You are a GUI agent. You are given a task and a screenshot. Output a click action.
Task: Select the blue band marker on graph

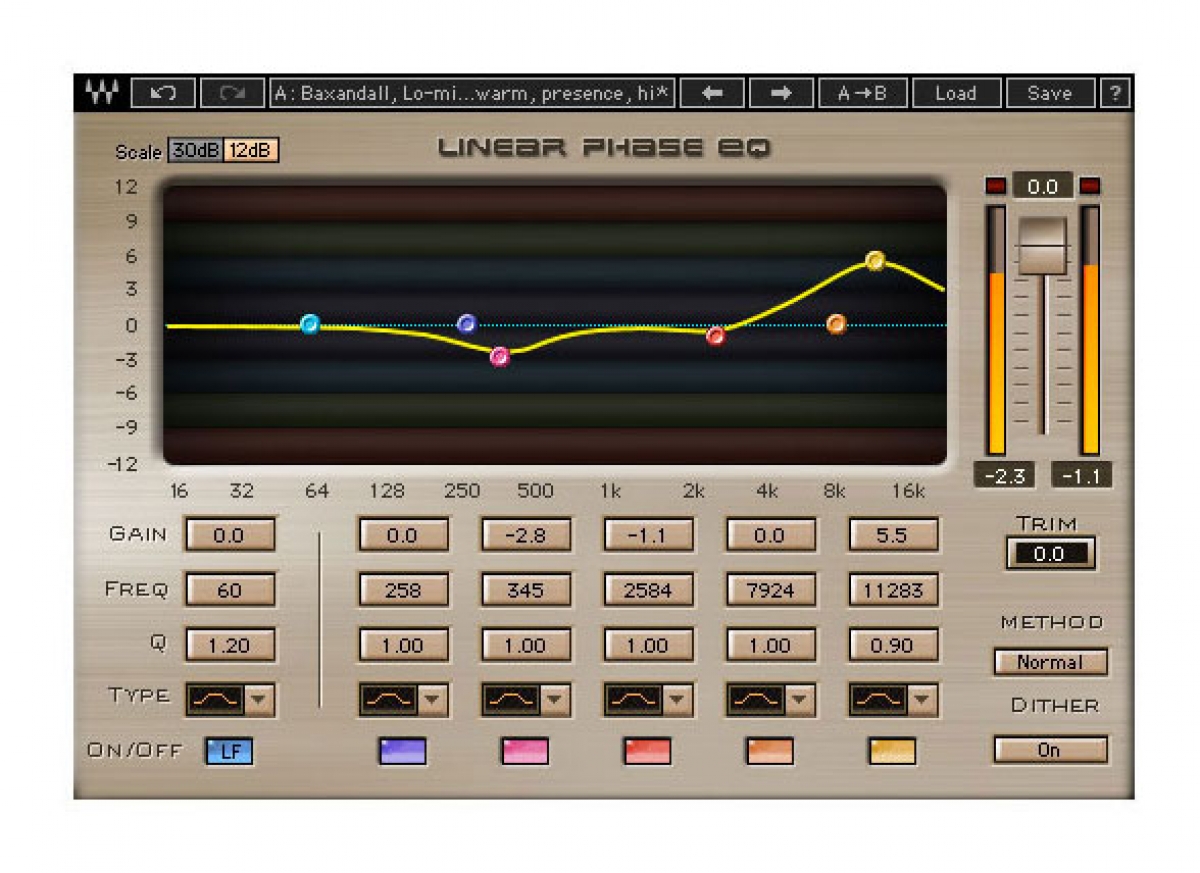pyautogui.click(x=467, y=324)
